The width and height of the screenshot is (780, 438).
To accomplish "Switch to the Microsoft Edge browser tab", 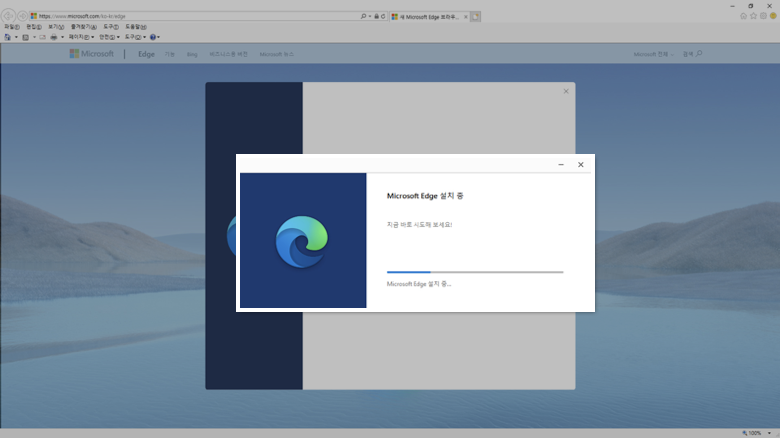I will (428, 16).
